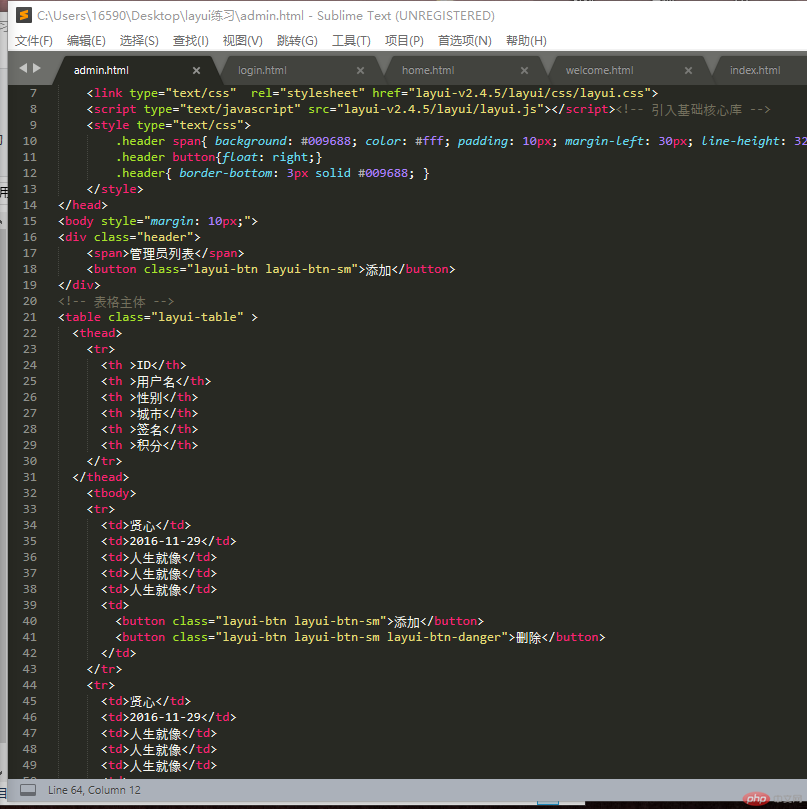Close the welcome.html tab
The height and width of the screenshot is (809, 807).
click(x=688, y=71)
